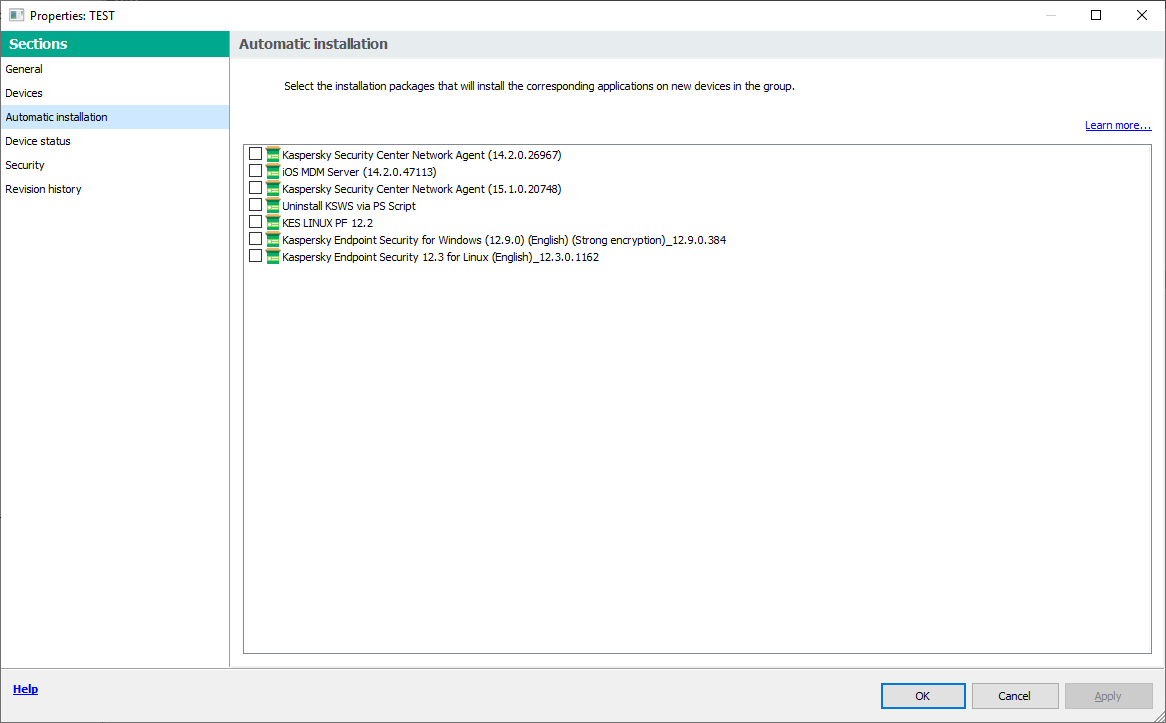Click the greyed-out Apply button
The height and width of the screenshot is (723, 1166).
(1108, 696)
